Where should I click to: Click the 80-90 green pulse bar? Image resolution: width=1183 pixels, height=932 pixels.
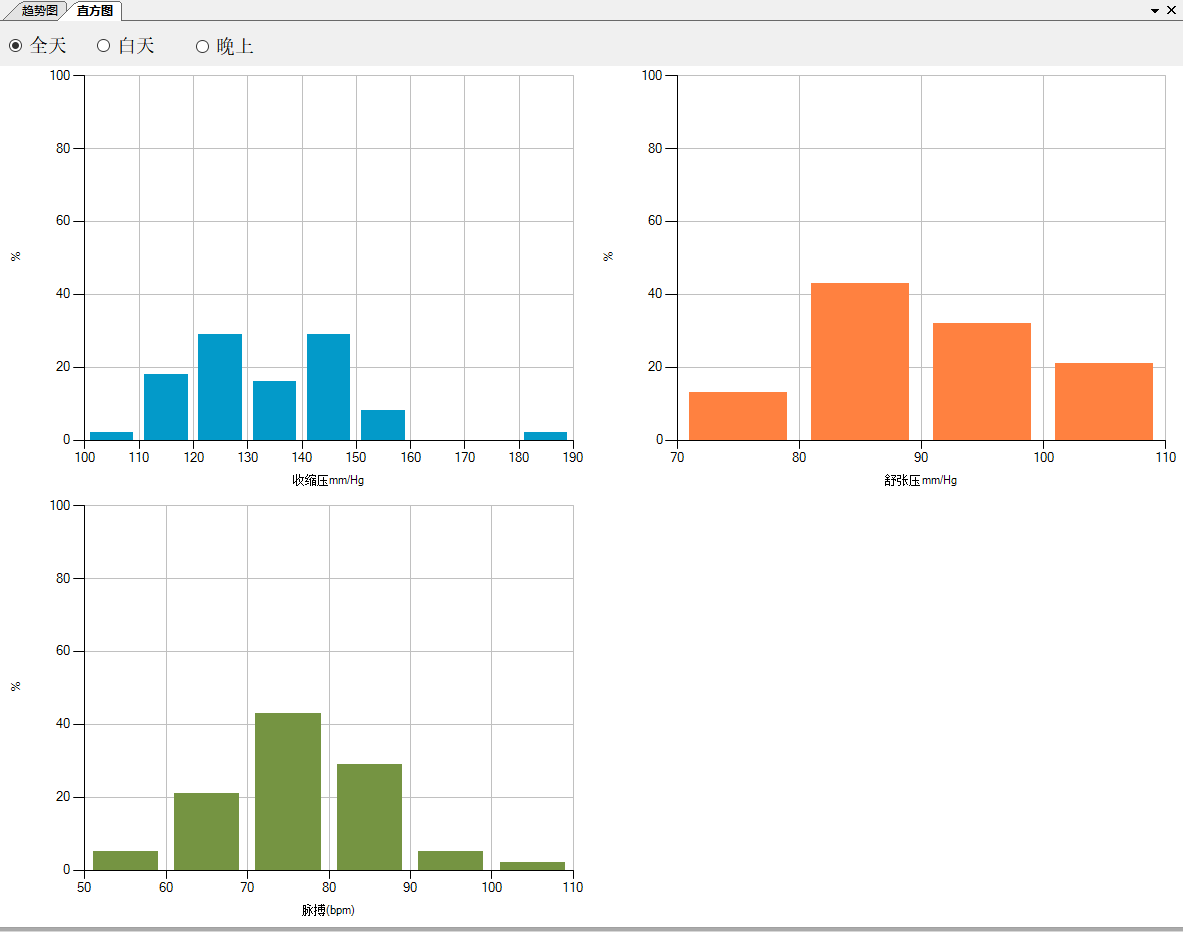369,817
